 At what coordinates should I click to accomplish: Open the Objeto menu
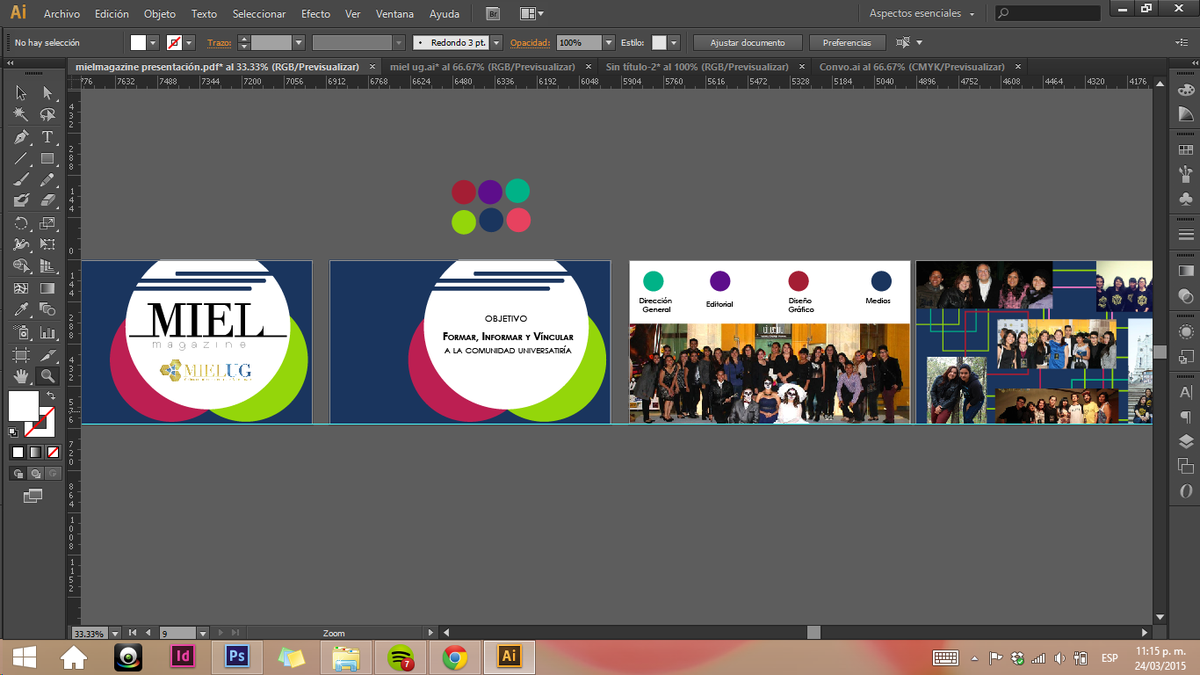click(159, 14)
